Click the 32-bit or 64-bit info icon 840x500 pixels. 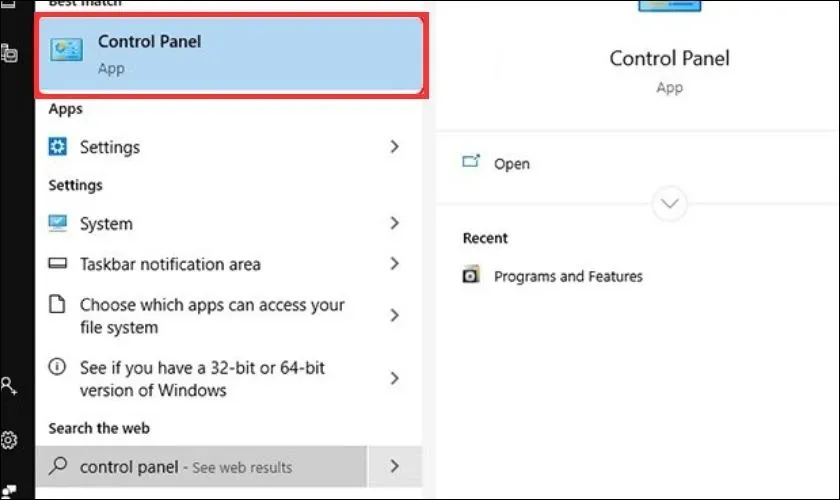(x=59, y=368)
